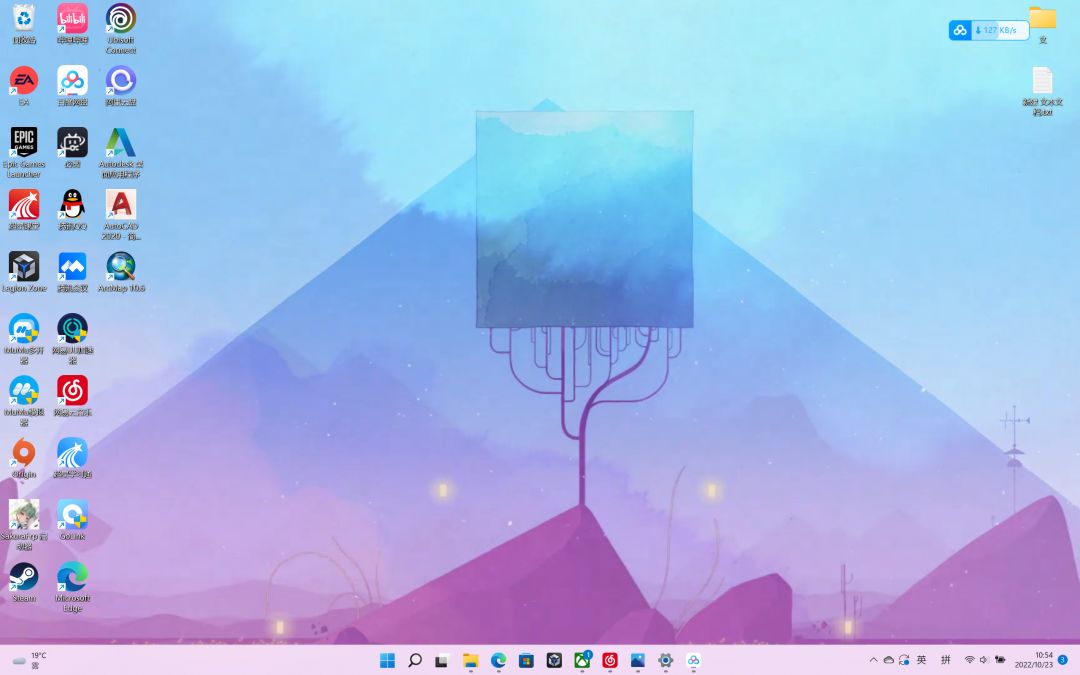The image size is (1080, 675).
Task: Select the NetEase Cloud Music desktop shortcut
Action: click(x=72, y=396)
